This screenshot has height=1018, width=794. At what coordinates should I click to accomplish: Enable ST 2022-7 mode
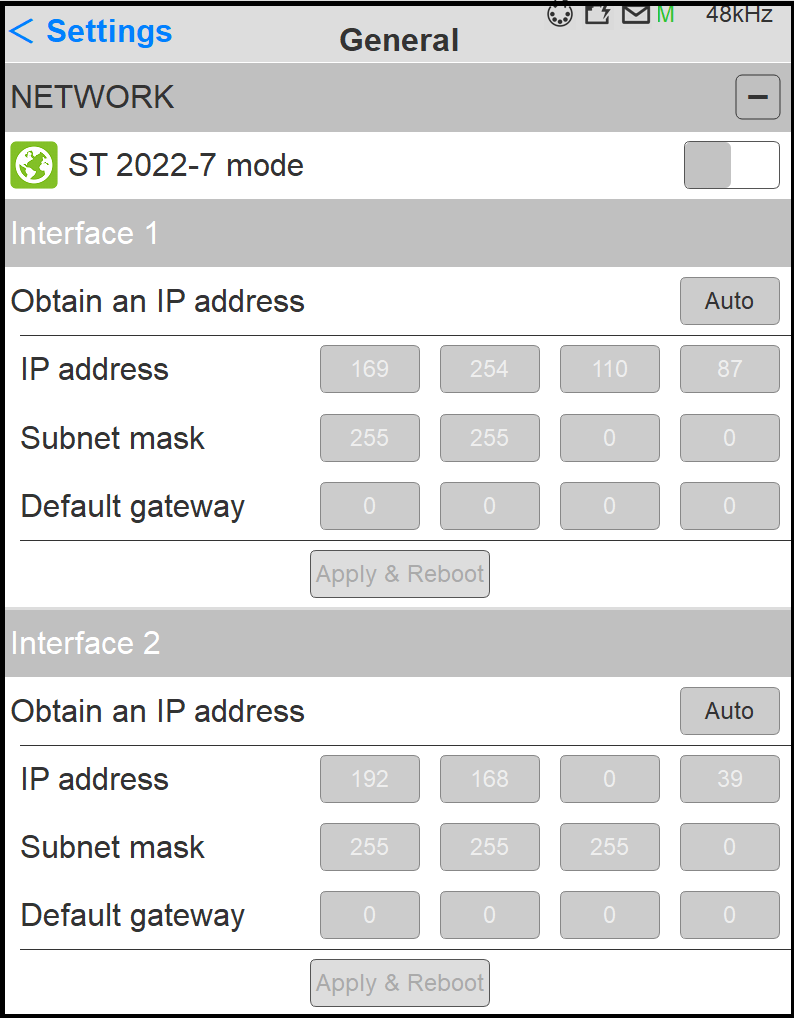731,165
